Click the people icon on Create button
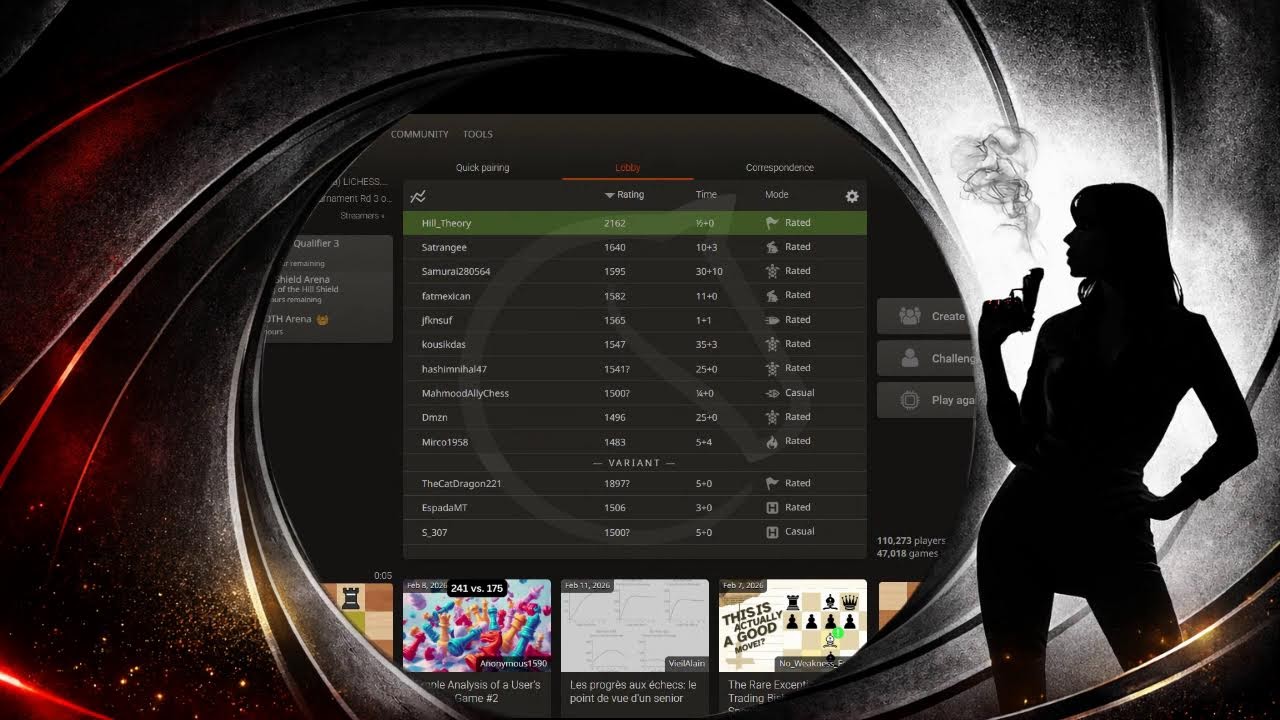The width and height of the screenshot is (1280, 720). 910,316
